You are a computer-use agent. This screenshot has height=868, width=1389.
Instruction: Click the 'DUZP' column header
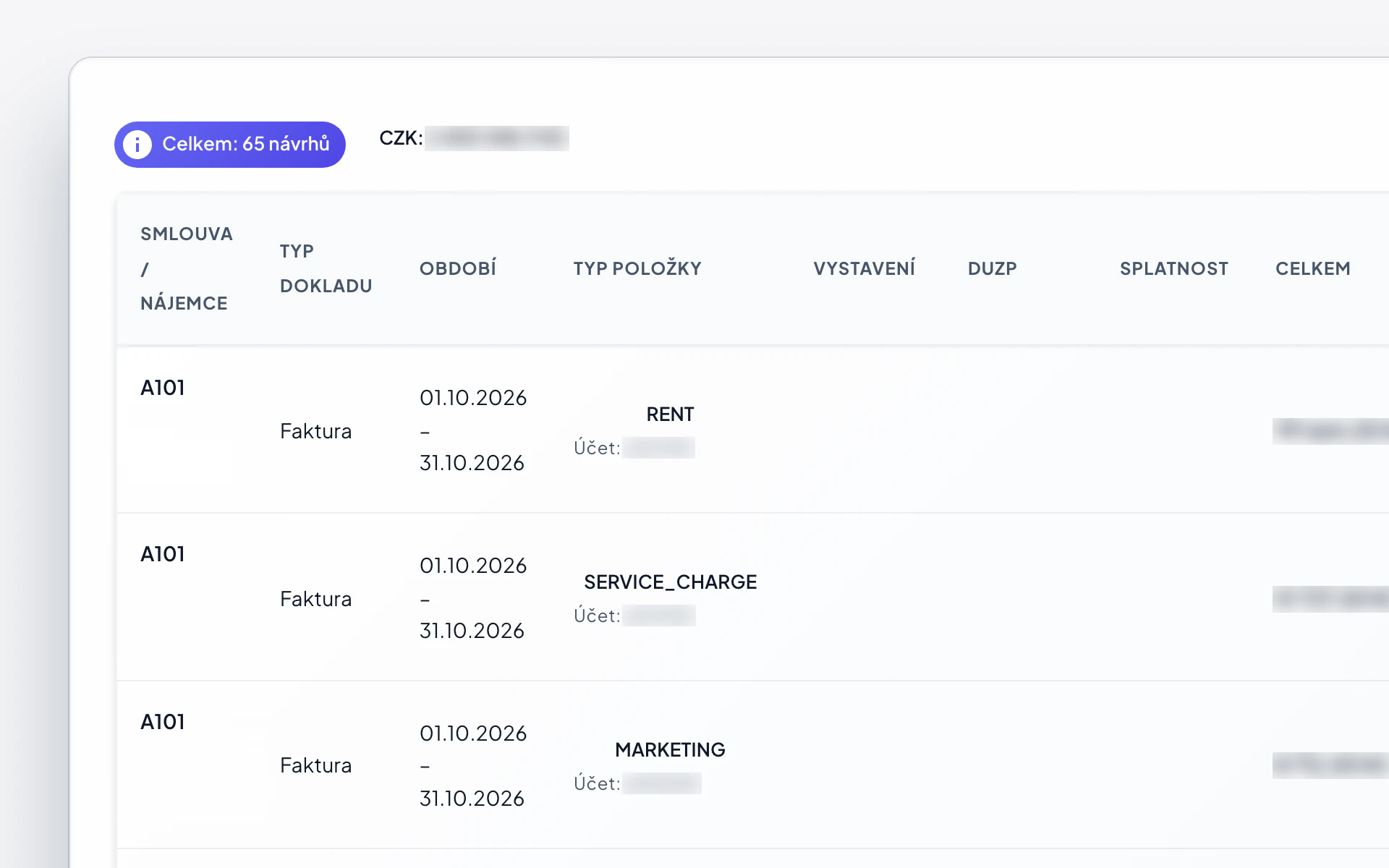(993, 268)
